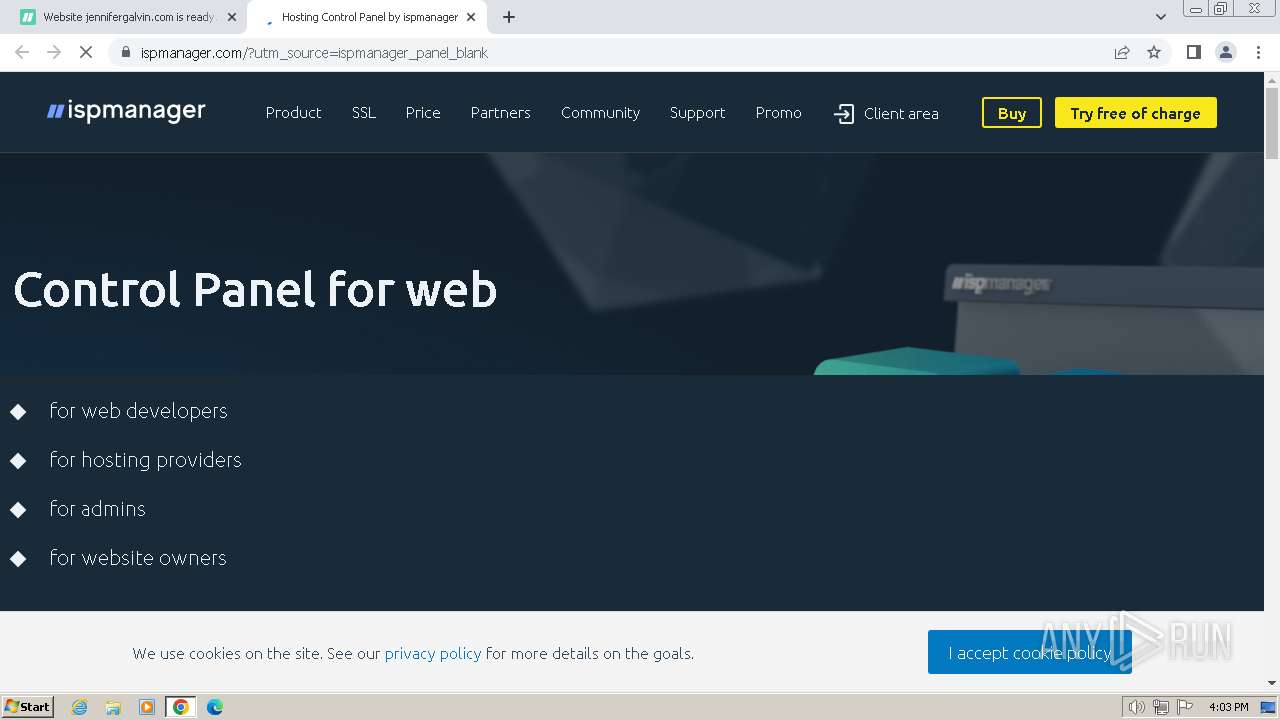Open the privacy policy link

pos(433,653)
